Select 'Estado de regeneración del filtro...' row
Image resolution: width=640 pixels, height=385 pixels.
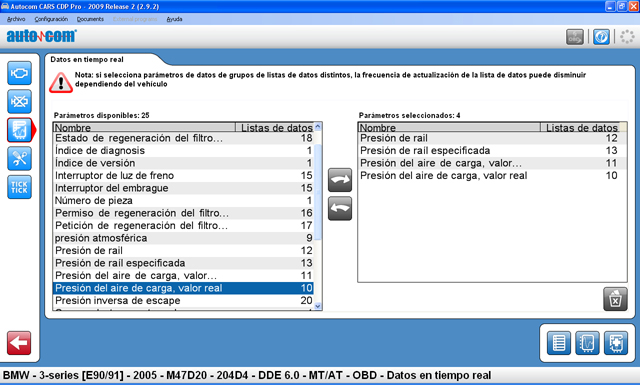point(183,138)
